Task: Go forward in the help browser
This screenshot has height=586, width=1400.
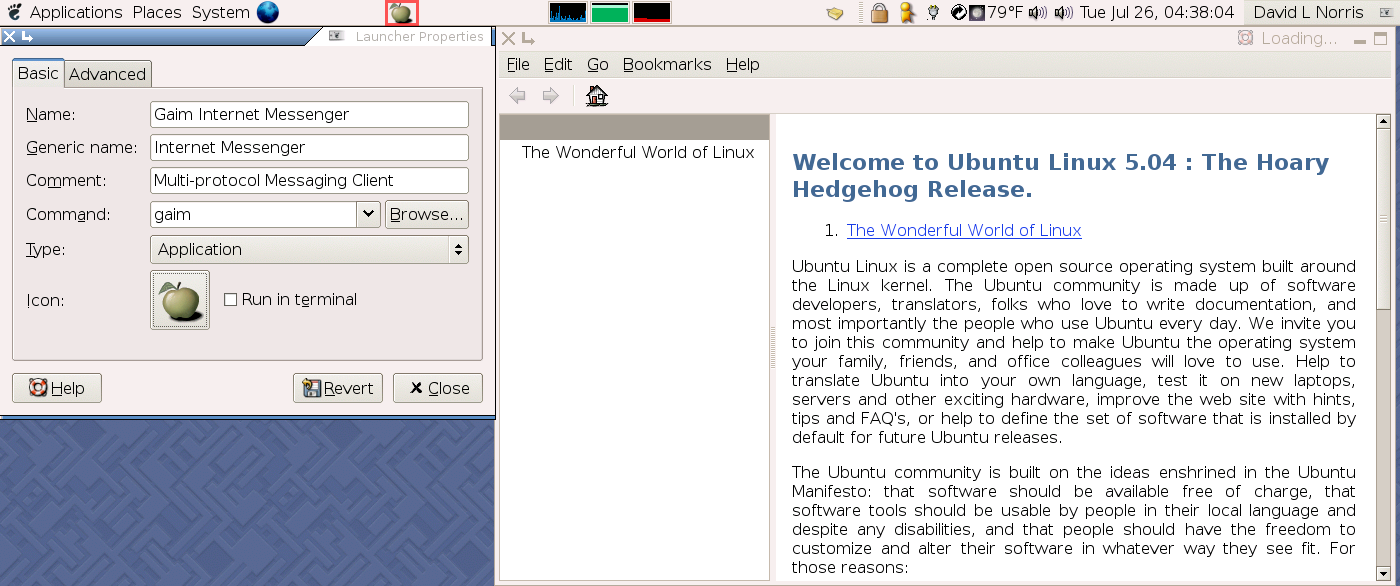Action: pyautogui.click(x=550, y=96)
